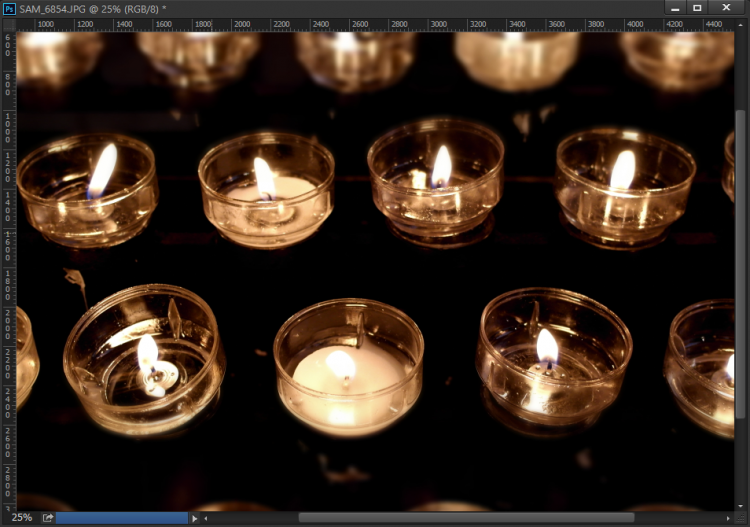Click the 25% zoom level field

click(21, 517)
